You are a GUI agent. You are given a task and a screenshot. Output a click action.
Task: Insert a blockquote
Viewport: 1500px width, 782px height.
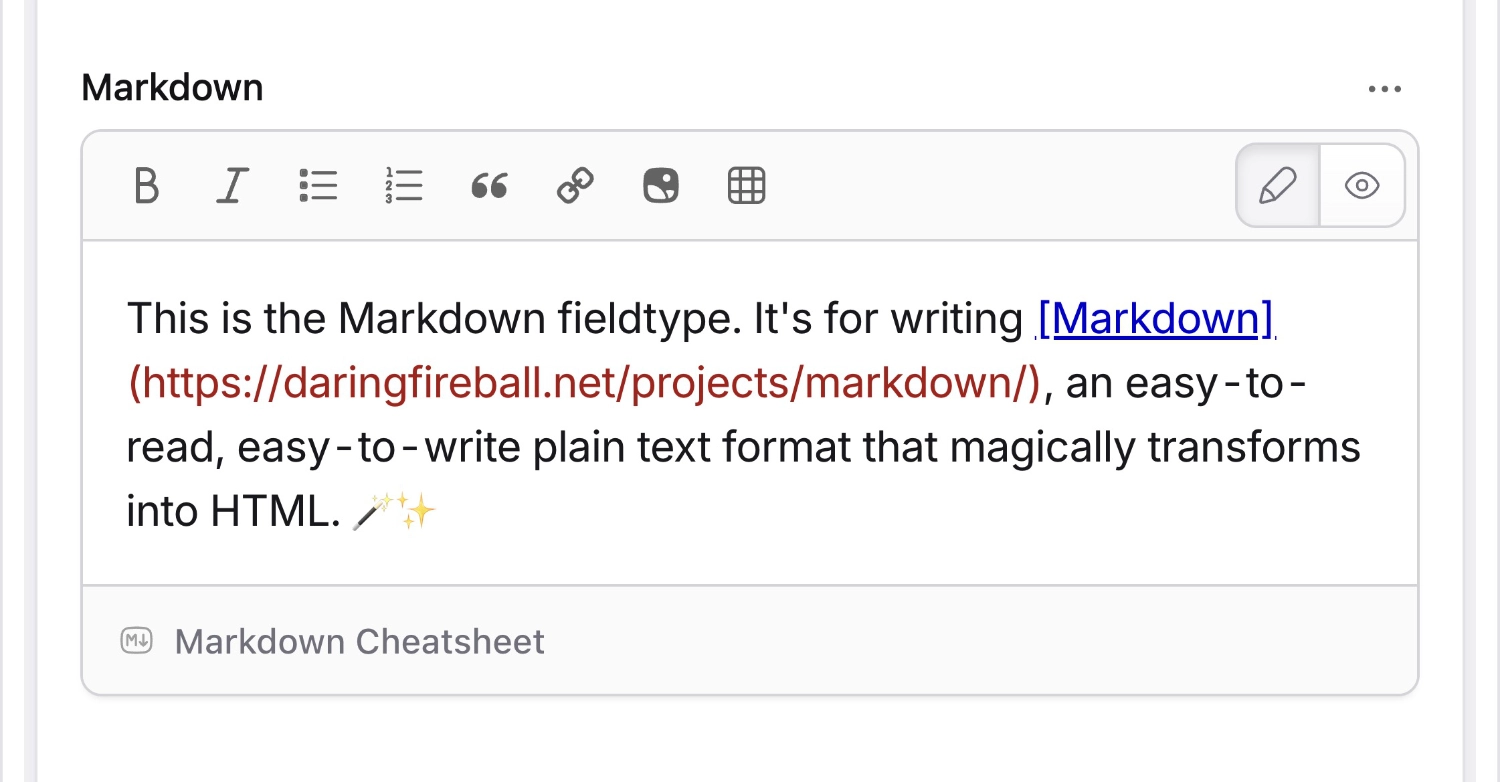tap(490, 185)
